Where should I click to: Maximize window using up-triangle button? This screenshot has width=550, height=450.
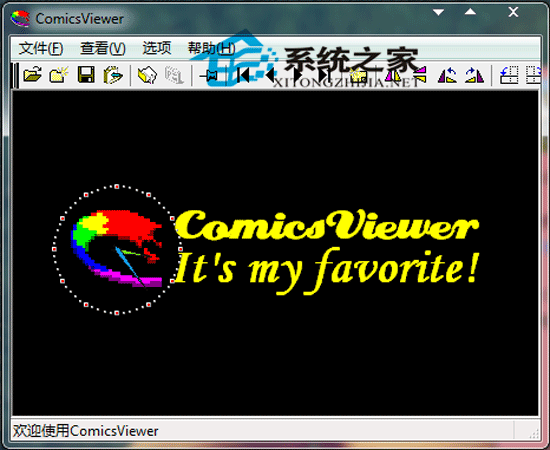(470, 12)
